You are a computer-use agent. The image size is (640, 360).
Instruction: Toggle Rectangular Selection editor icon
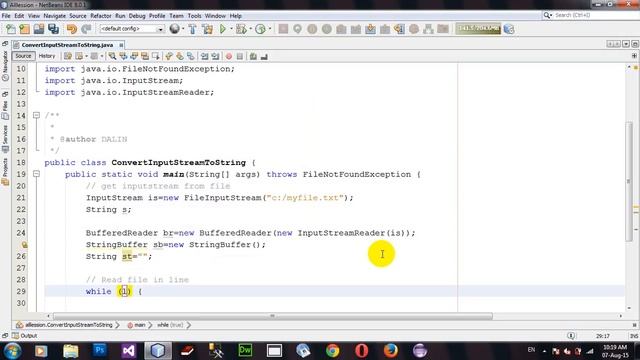(x=156, y=56)
